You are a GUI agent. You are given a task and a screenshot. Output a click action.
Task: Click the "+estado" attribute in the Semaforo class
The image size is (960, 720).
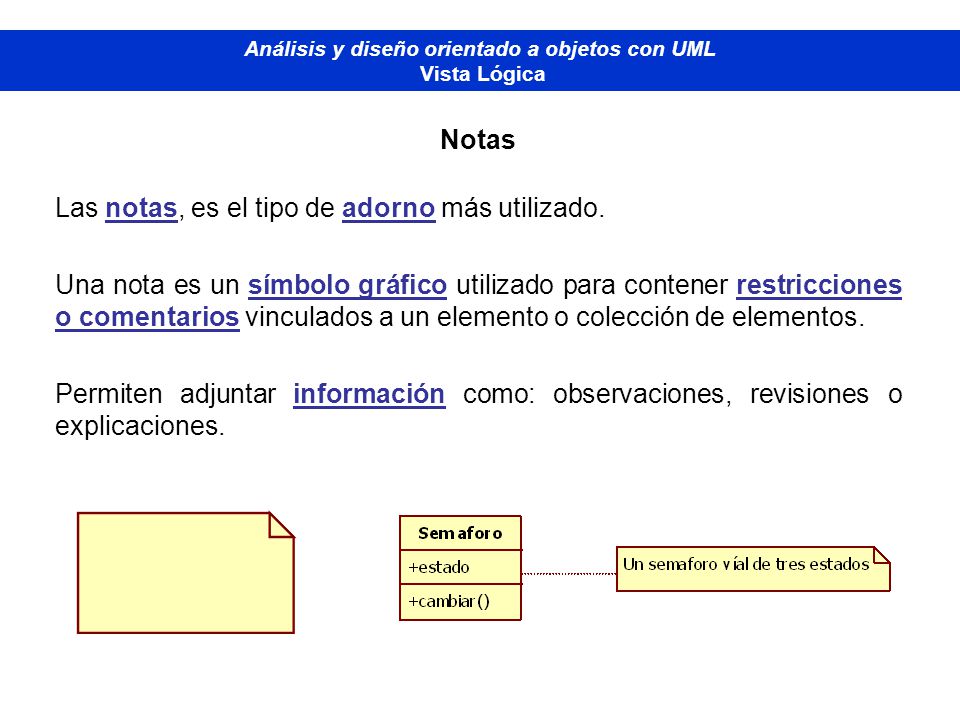point(439,568)
